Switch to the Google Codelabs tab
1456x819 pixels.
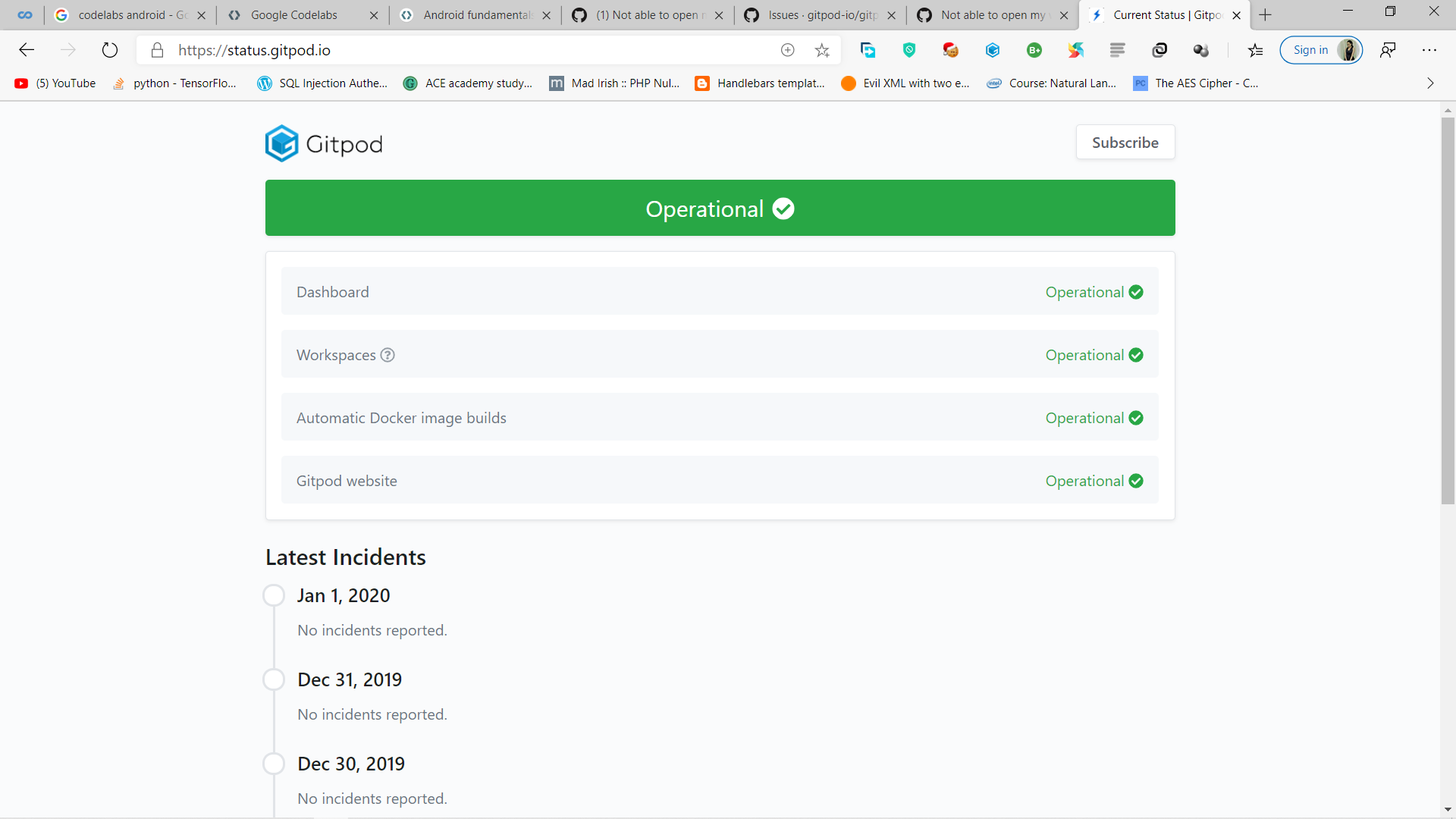point(296,15)
